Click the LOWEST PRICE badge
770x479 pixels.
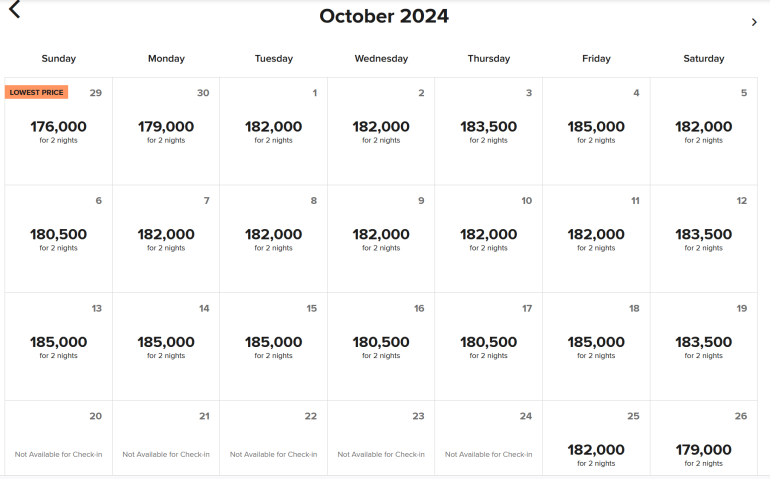(37, 92)
